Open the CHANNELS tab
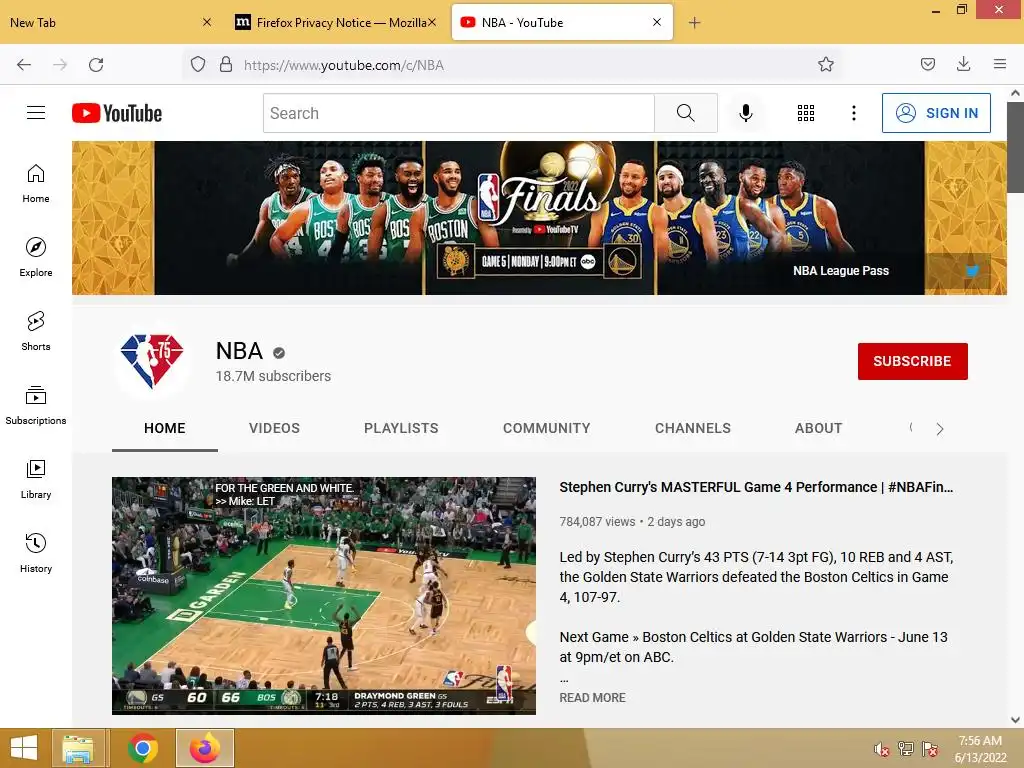Viewport: 1024px width, 768px height. (x=693, y=428)
